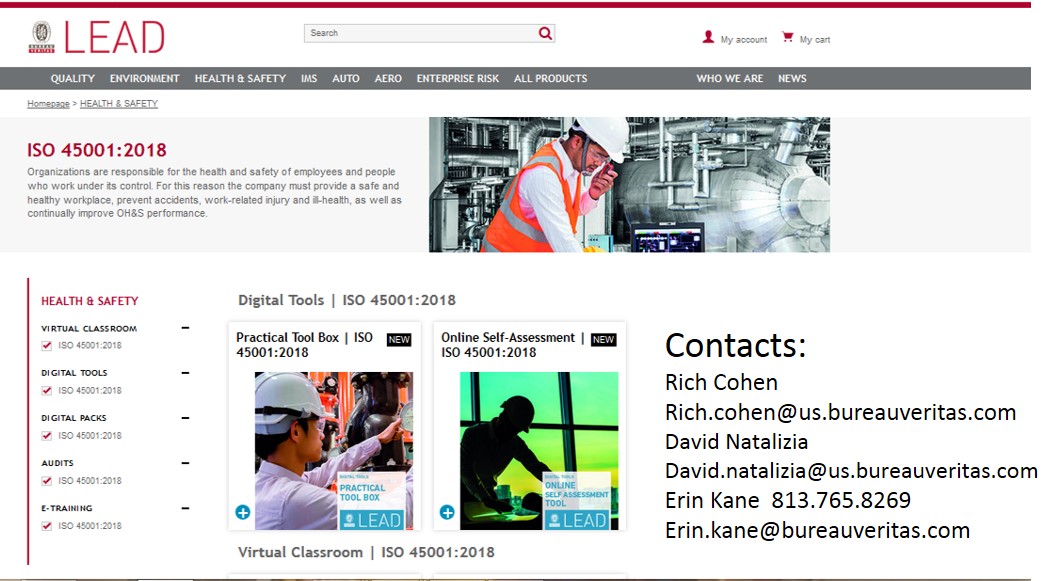Open the IMS menu
Viewport: 1062px width, 581px height.
309,79
